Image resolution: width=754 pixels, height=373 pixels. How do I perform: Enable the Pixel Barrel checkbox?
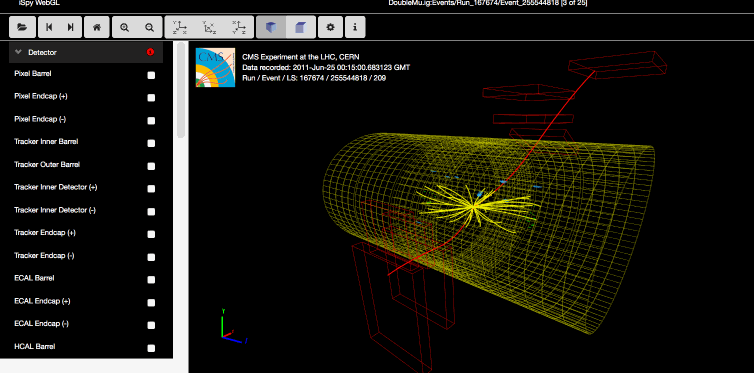click(151, 75)
